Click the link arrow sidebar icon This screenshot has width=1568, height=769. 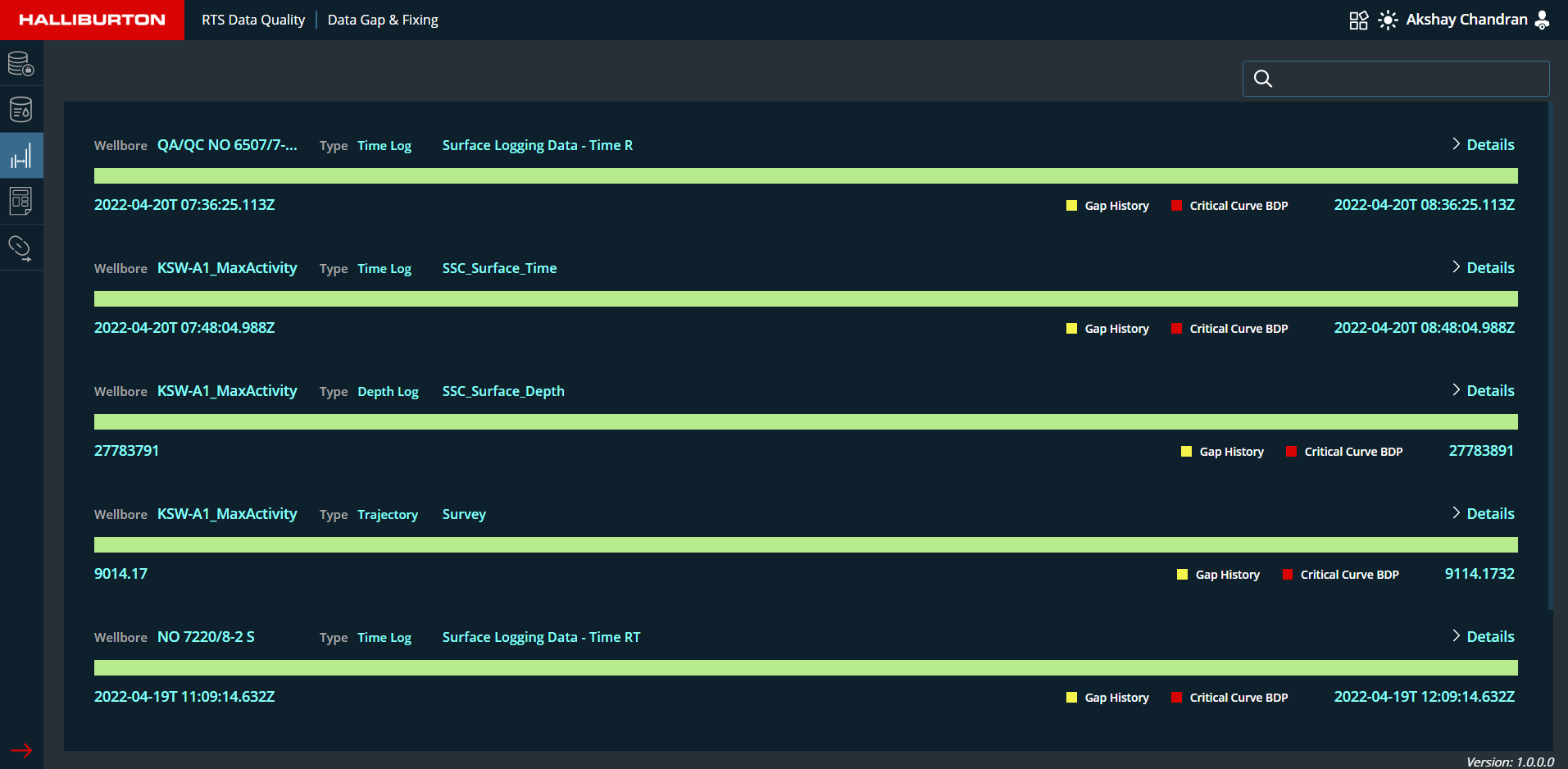tap(20, 248)
